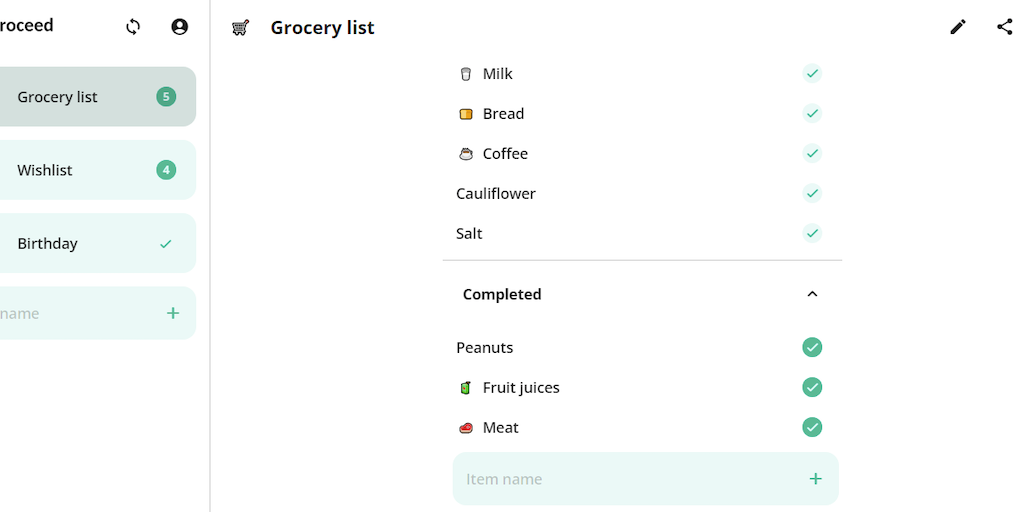
Task: Mark Bread as completed
Action: [812, 114]
